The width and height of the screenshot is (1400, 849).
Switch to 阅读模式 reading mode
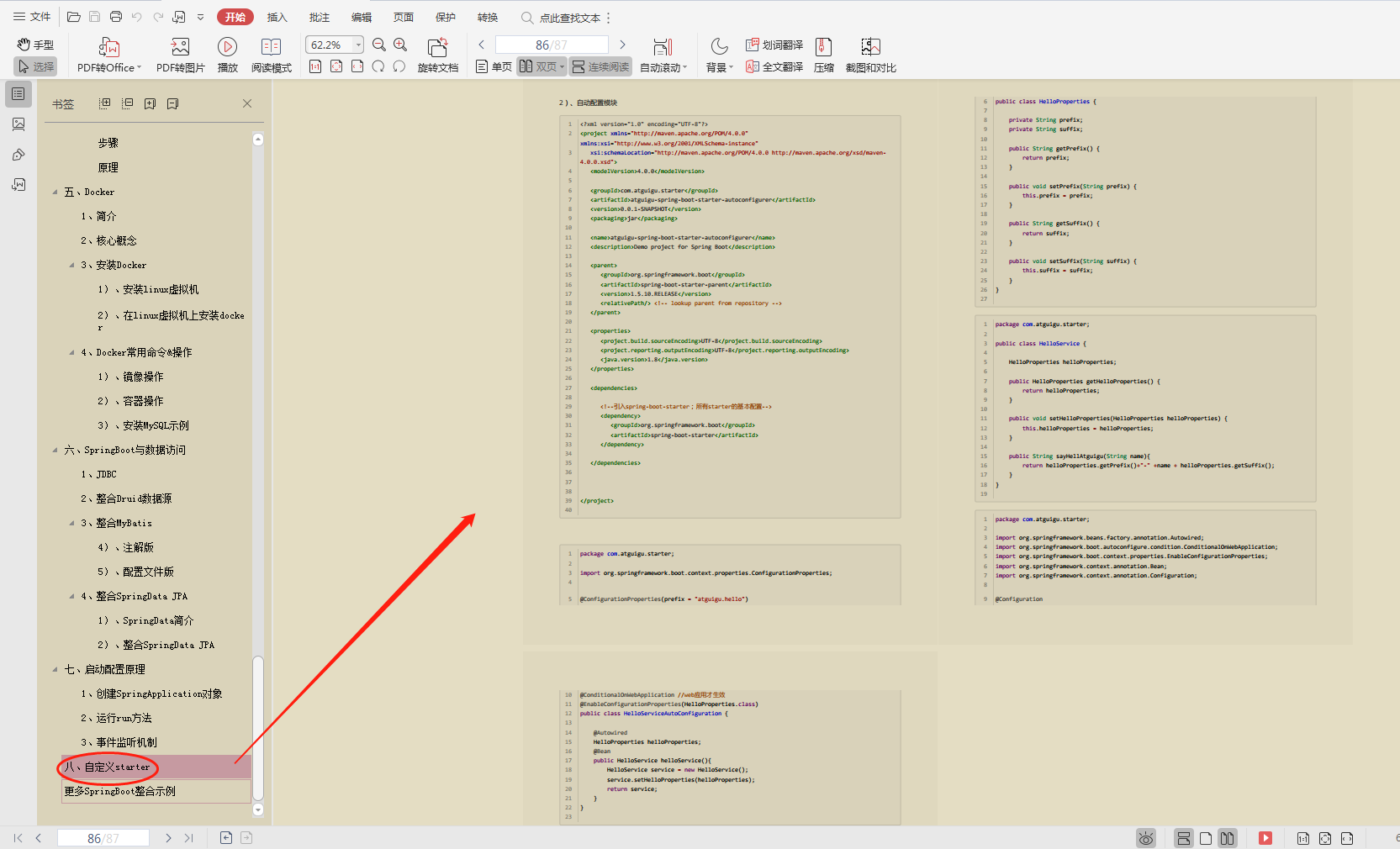point(271,47)
